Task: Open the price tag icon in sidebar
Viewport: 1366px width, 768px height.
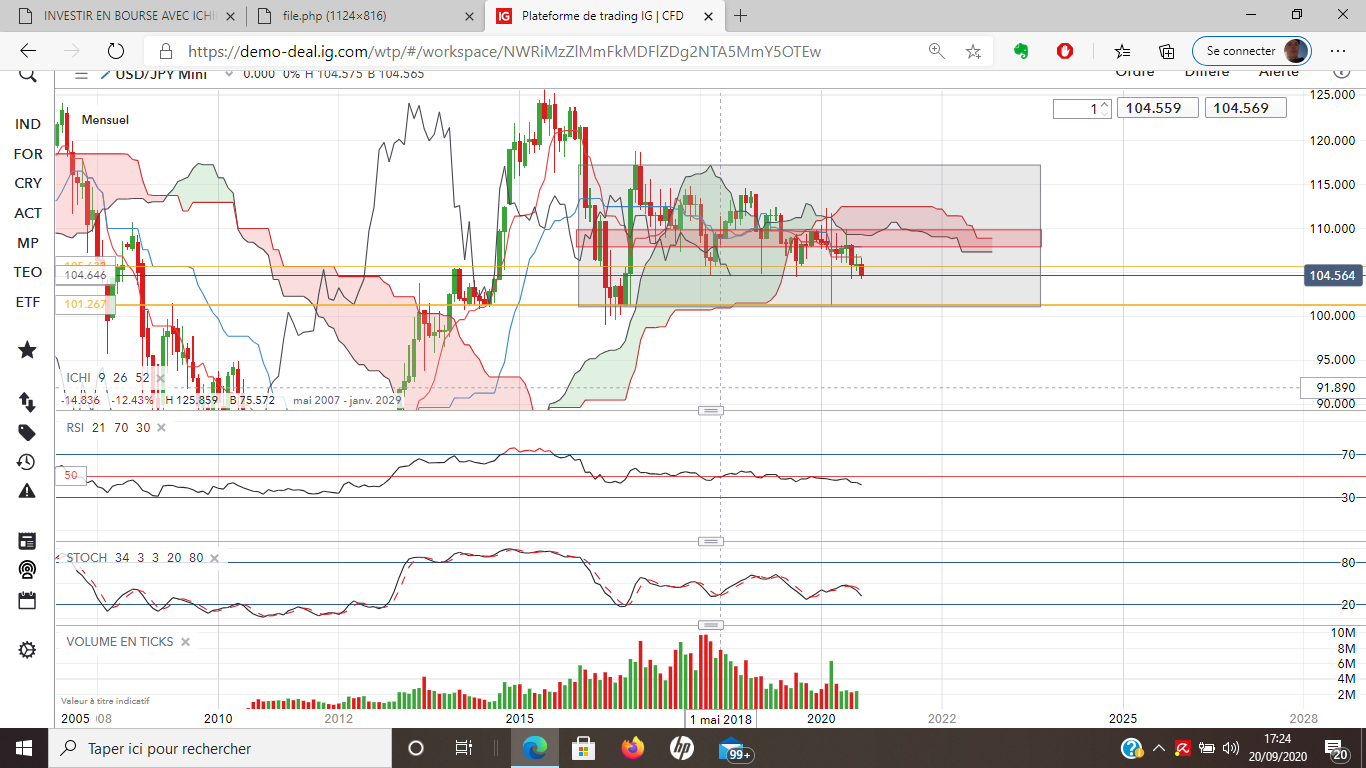Action: click(27, 432)
